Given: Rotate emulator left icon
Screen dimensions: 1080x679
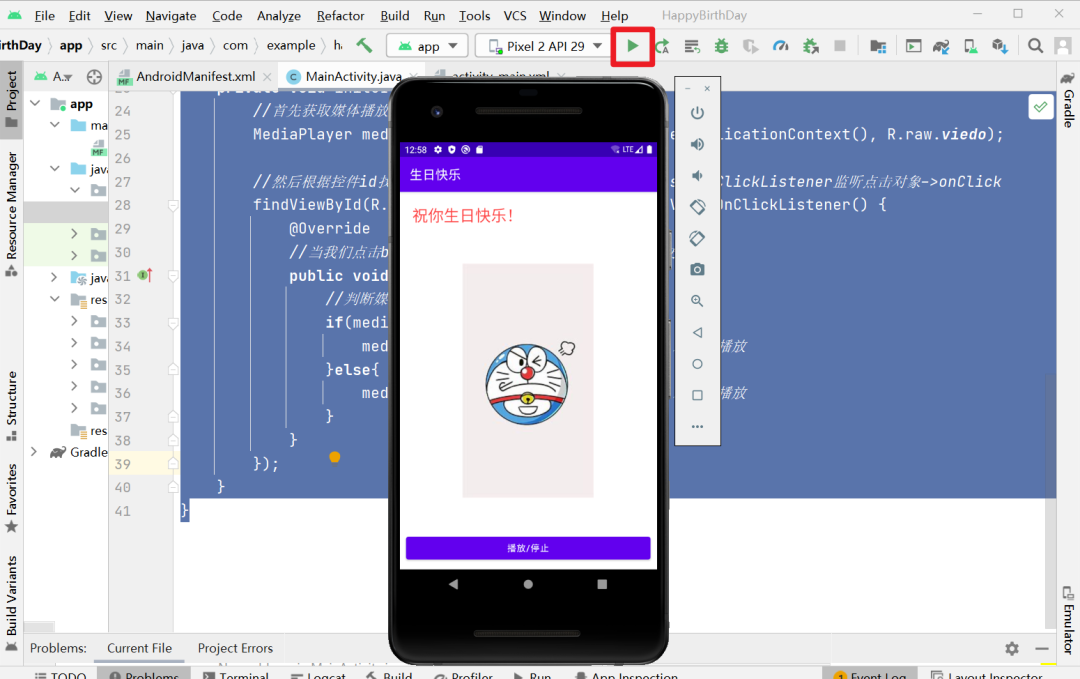Looking at the screenshot, I should [x=698, y=207].
